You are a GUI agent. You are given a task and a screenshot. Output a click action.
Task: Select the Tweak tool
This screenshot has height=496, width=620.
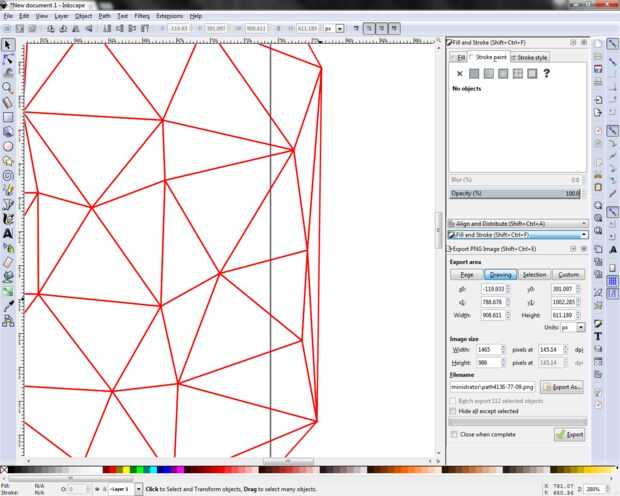8,74
